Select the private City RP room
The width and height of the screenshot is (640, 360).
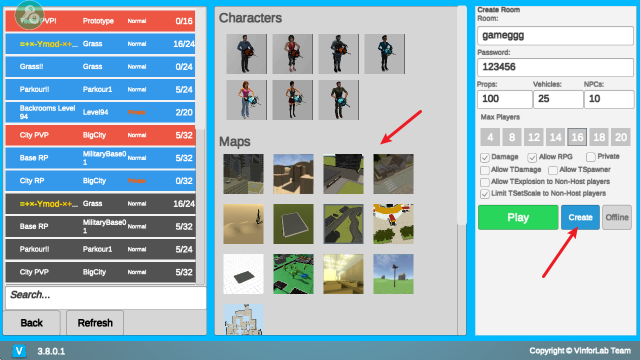pos(100,181)
